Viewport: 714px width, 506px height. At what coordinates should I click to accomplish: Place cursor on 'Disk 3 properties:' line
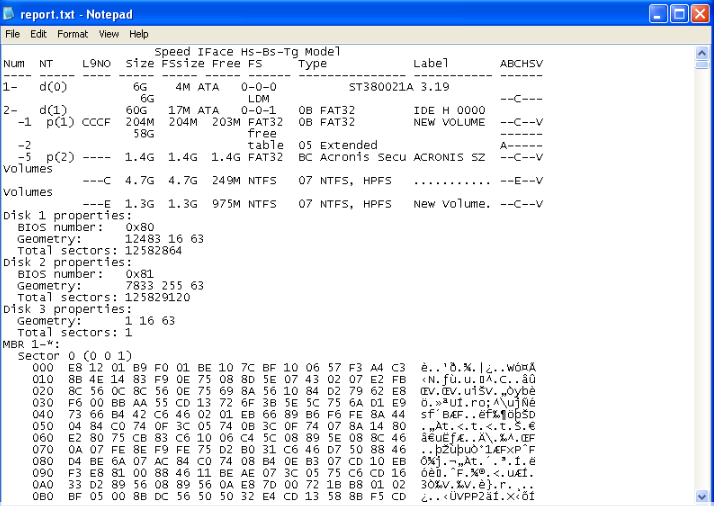point(67,309)
